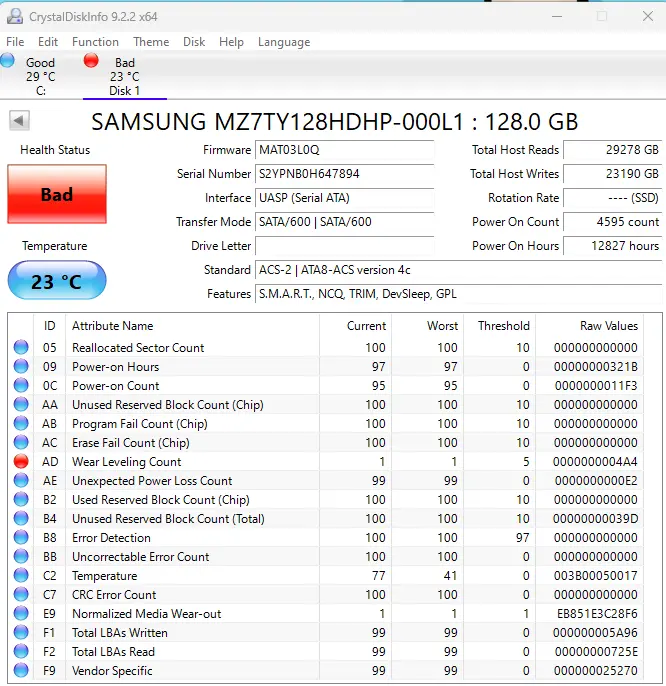Click status orb for Power-on Count row
Screen dimensions: 666x686
pos(21,385)
